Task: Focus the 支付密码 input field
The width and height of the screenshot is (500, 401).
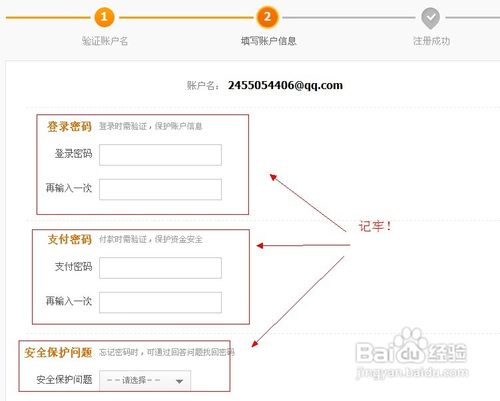Action: 160,268
